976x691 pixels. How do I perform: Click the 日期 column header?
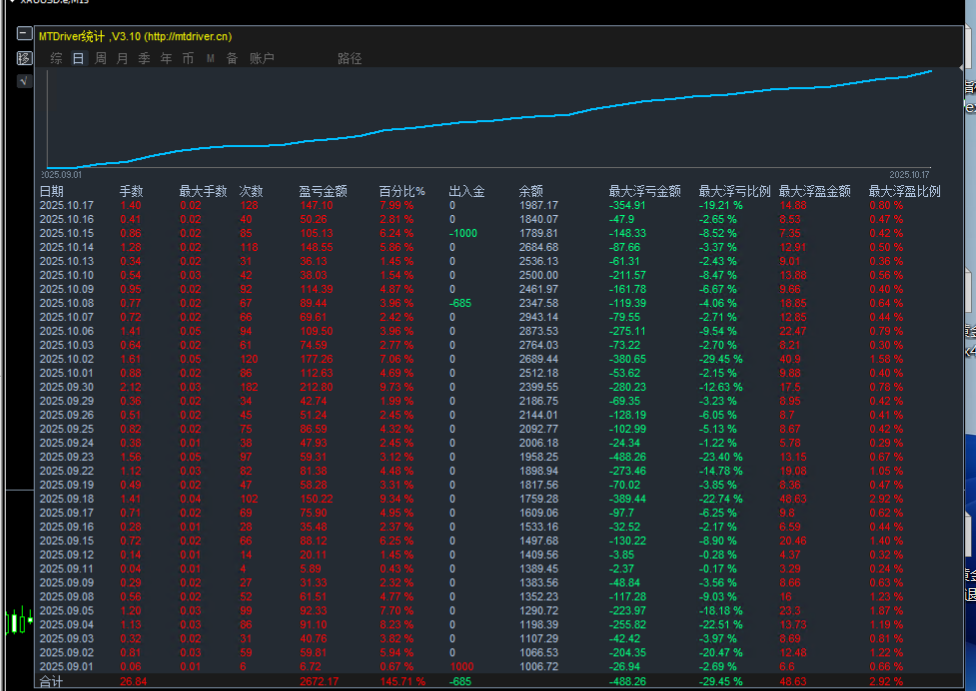pos(52,191)
